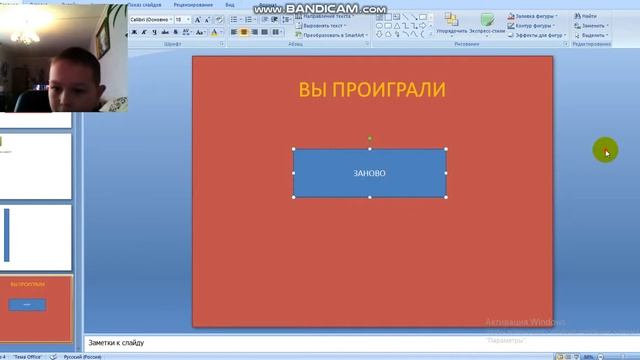
Task: Switch to slide sorter view icon
Action: click(568, 357)
